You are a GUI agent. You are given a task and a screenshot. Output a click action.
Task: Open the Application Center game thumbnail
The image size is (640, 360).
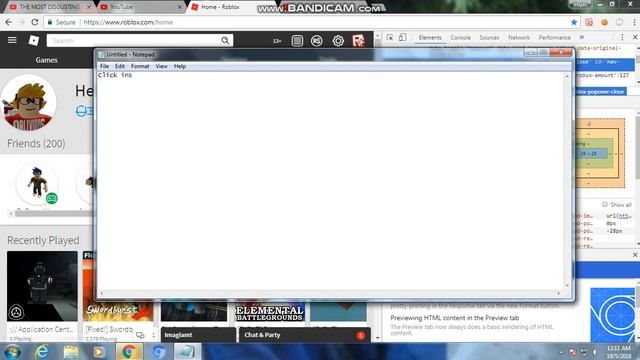pyautogui.click(x=42, y=286)
